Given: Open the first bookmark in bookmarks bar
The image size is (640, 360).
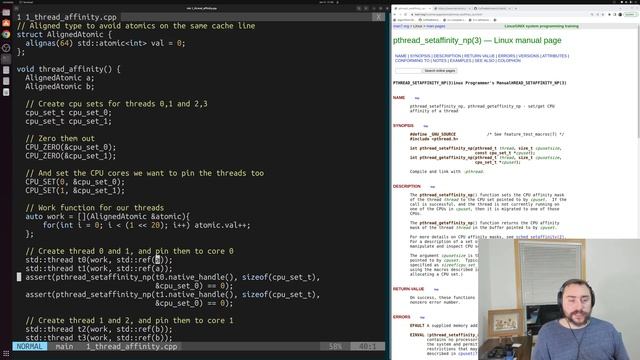Looking at the screenshot, I should tap(405, 20).
